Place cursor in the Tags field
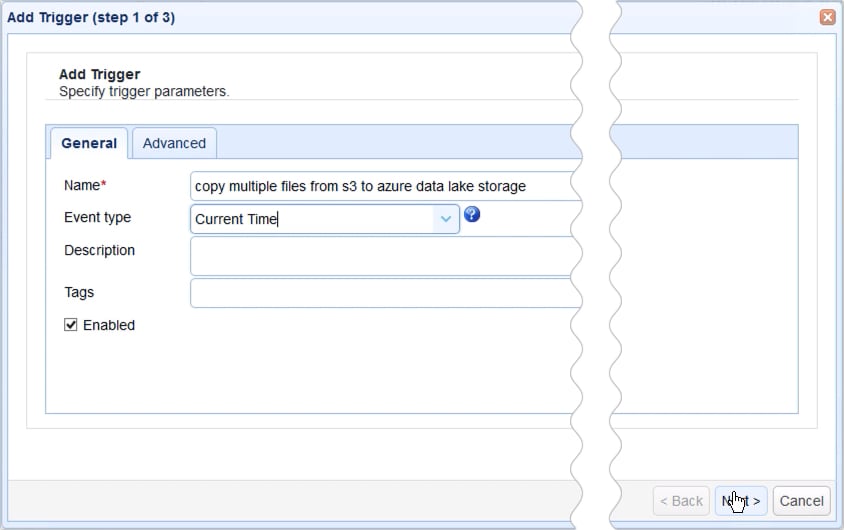This screenshot has height=530, width=844. coord(380,293)
